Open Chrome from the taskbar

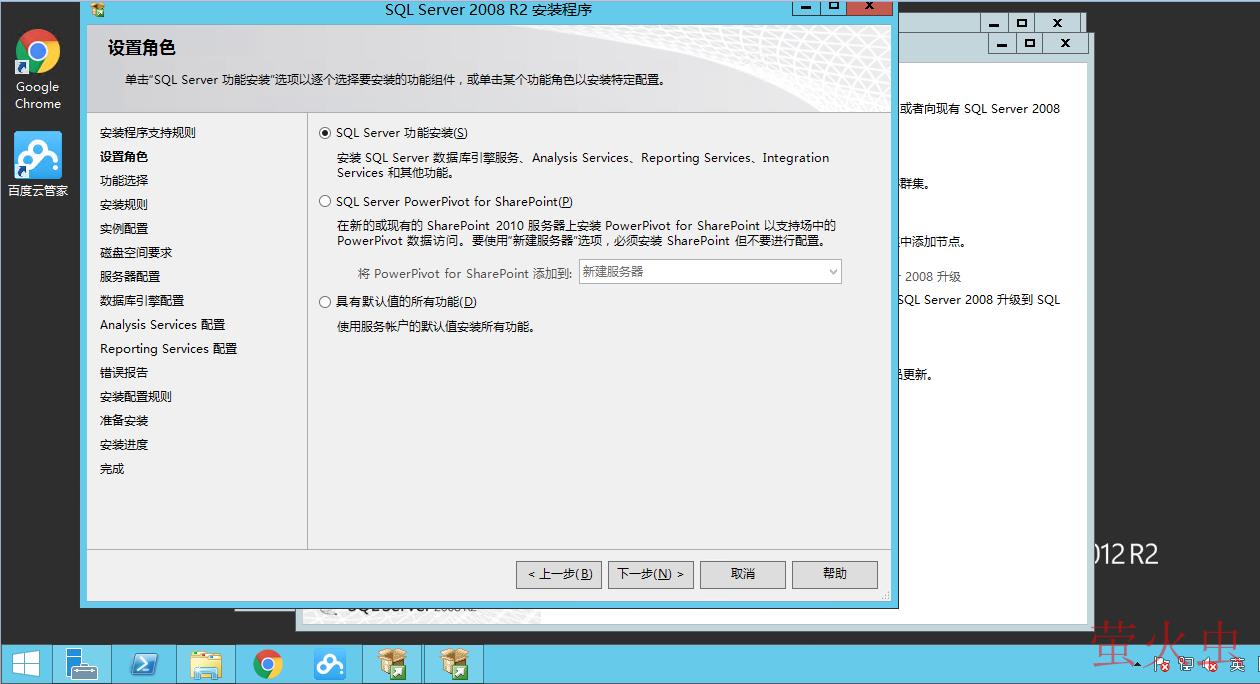click(x=268, y=664)
